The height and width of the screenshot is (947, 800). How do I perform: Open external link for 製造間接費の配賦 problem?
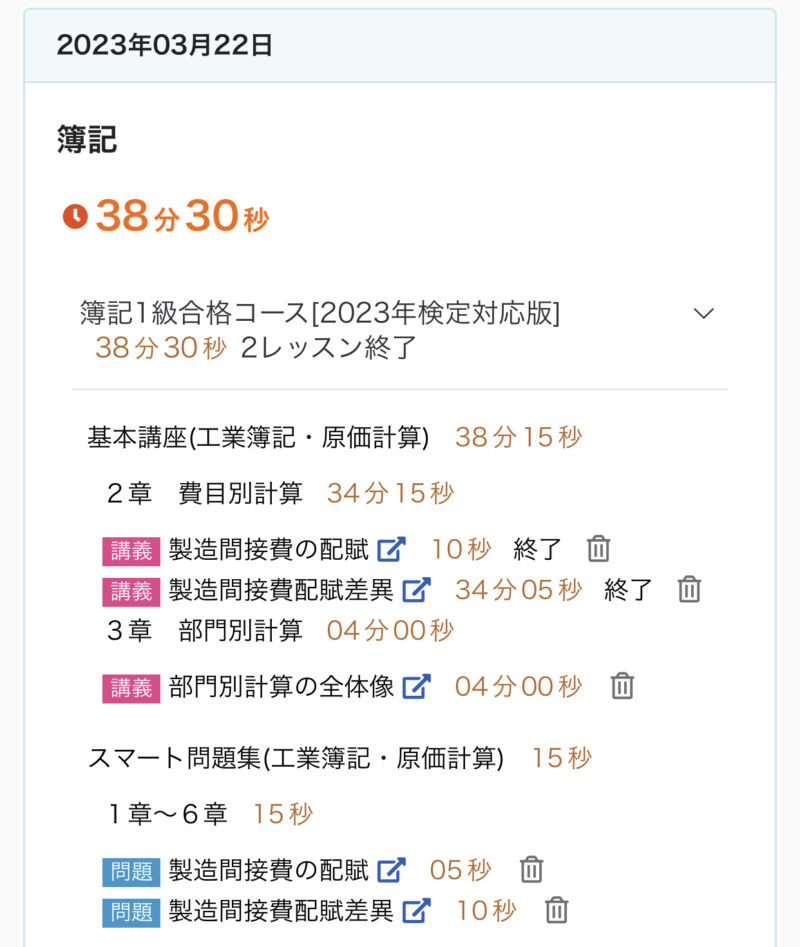[x=391, y=870]
